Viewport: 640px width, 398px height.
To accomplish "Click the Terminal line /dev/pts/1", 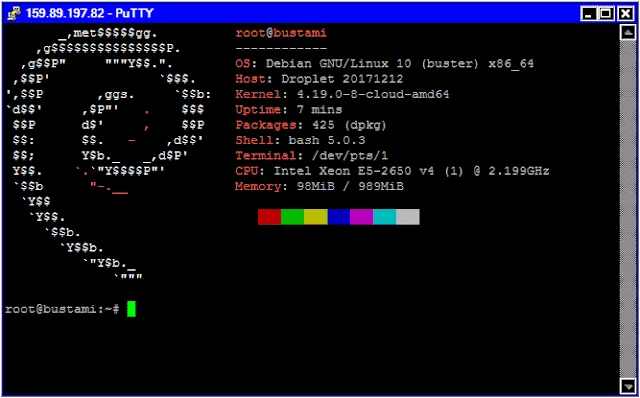I will coord(311,156).
